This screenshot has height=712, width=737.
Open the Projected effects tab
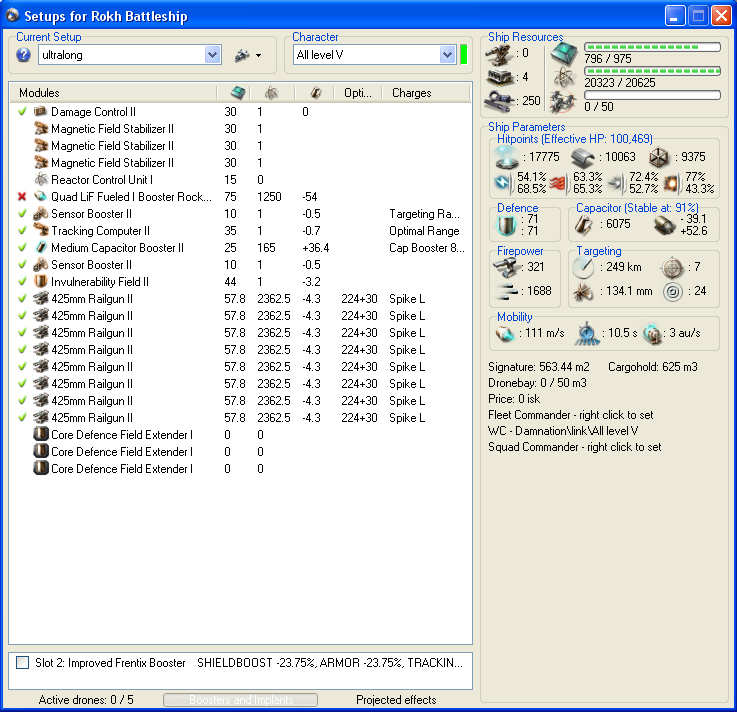coord(396,700)
